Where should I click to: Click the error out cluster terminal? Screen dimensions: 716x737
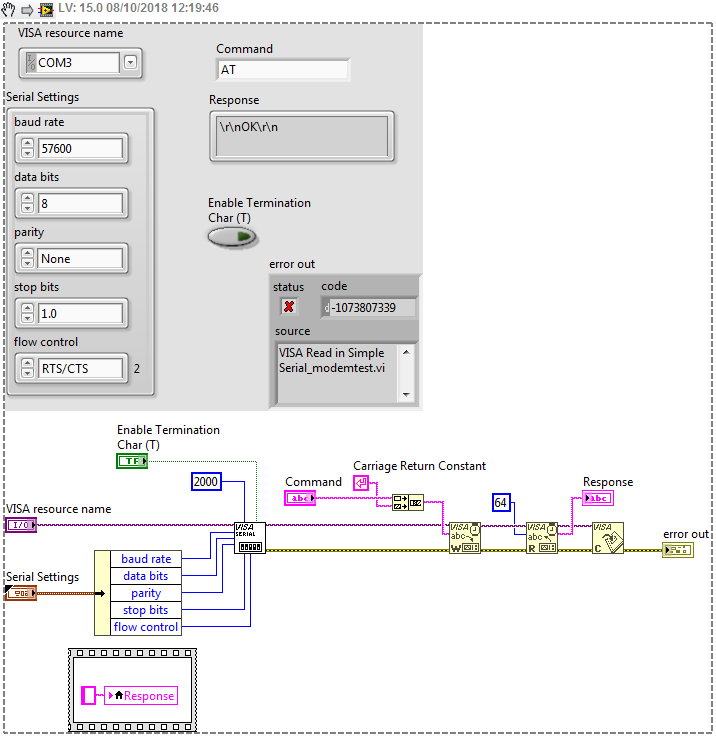677,550
